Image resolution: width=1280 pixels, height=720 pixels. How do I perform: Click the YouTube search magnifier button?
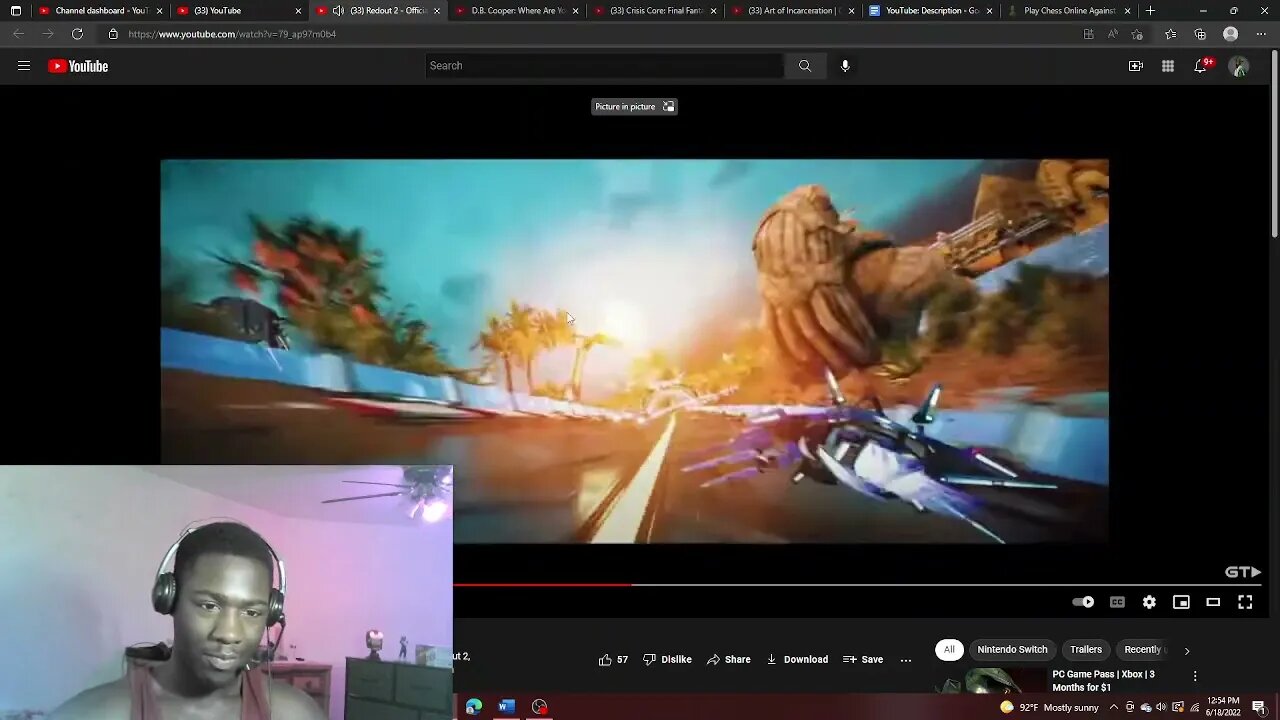point(805,66)
